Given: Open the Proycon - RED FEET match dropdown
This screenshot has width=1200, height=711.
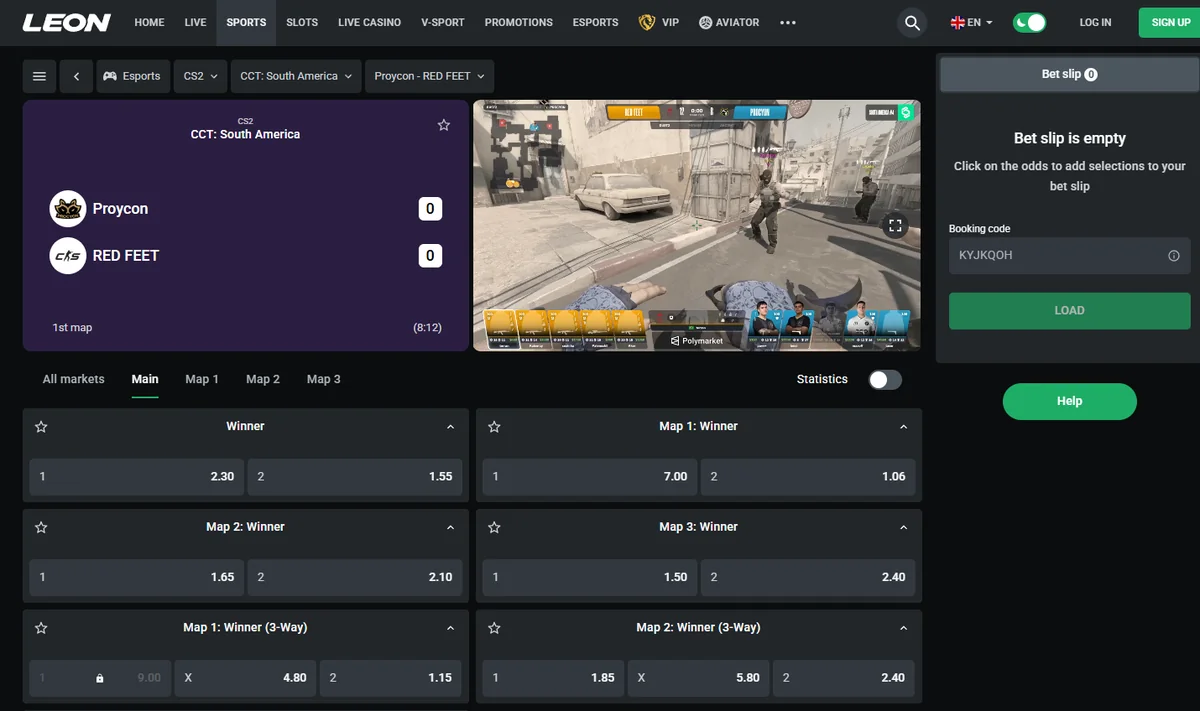Looking at the screenshot, I should coord(429,76).
